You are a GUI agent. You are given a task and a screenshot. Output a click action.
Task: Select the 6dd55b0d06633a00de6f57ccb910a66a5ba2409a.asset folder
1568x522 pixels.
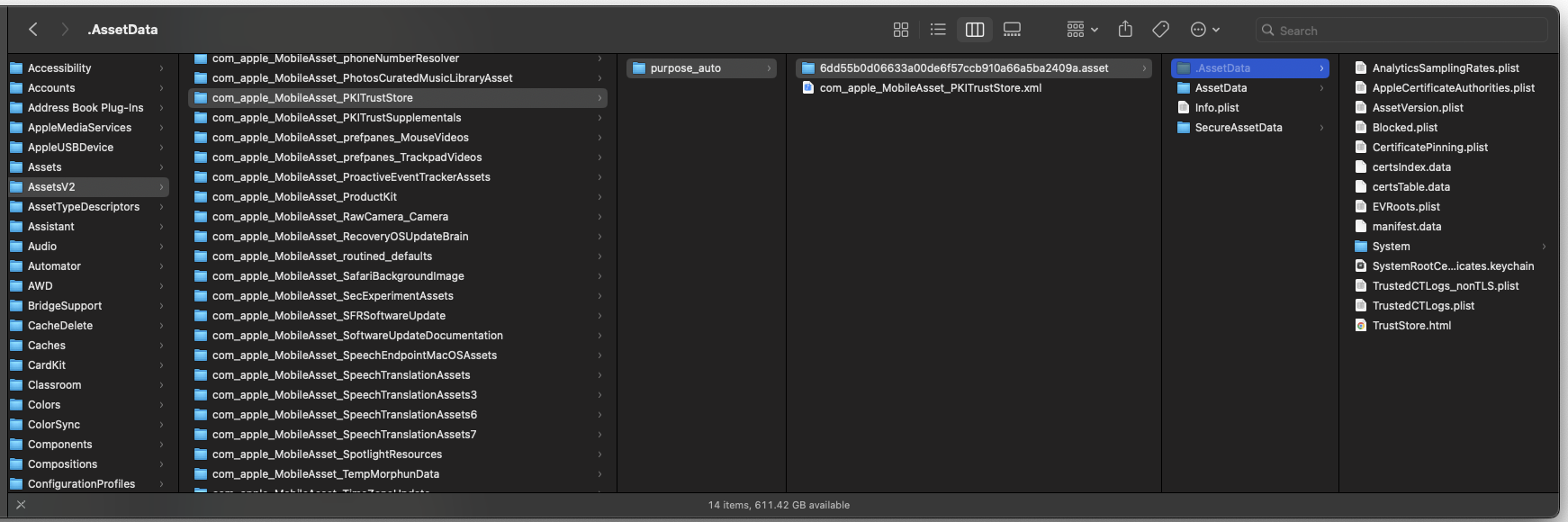click(974, 68)
